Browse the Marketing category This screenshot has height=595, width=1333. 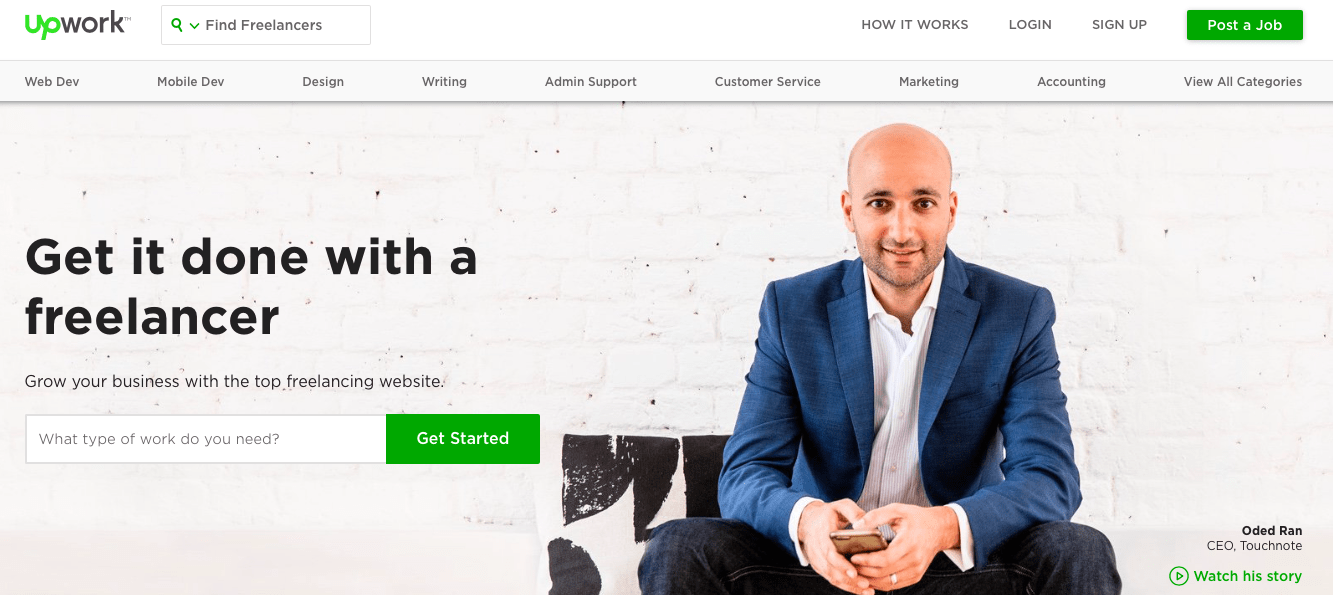tap(929, 82)
